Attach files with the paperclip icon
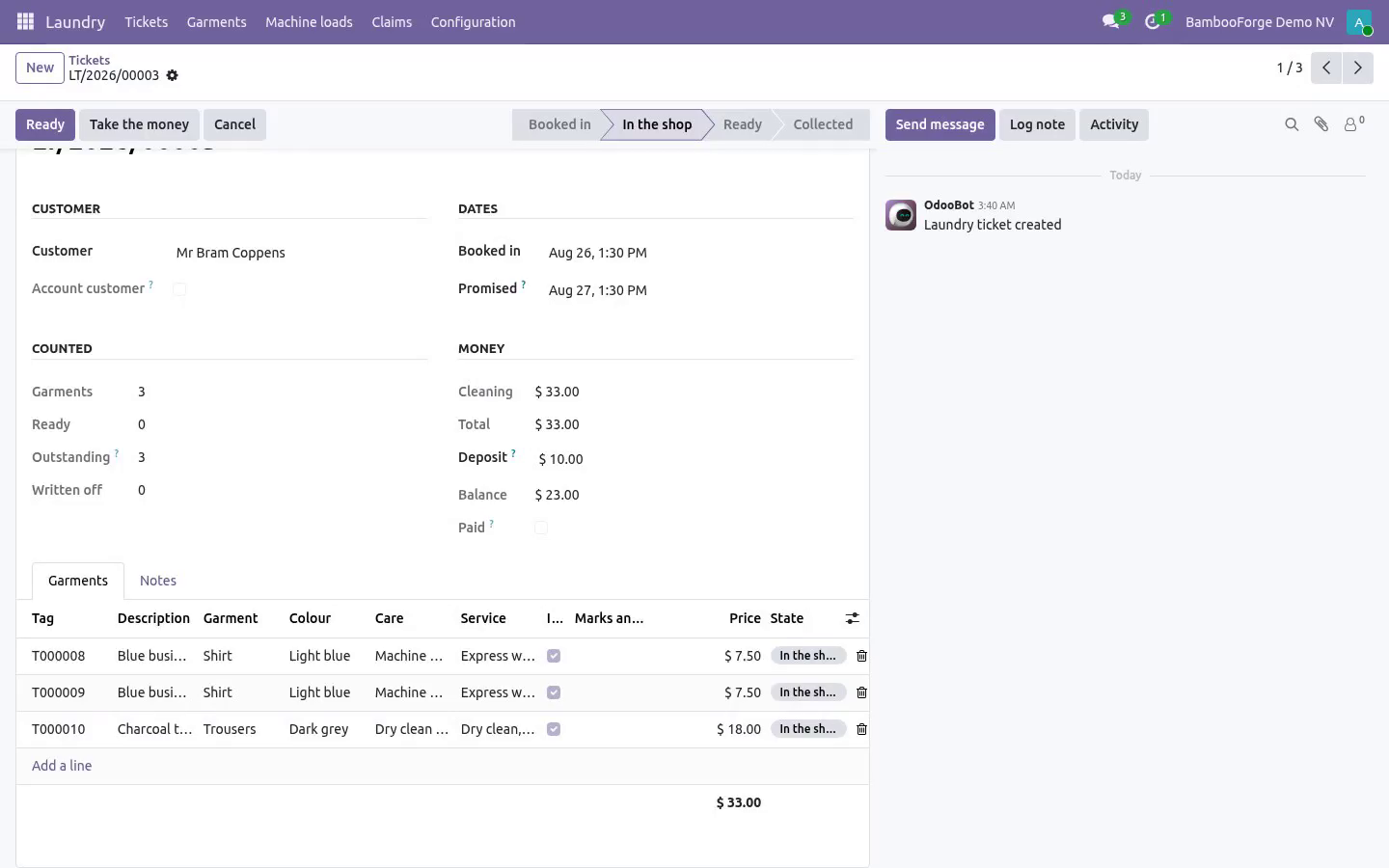The width and height of the screenshot is (1389, 868). point(1321,124)
